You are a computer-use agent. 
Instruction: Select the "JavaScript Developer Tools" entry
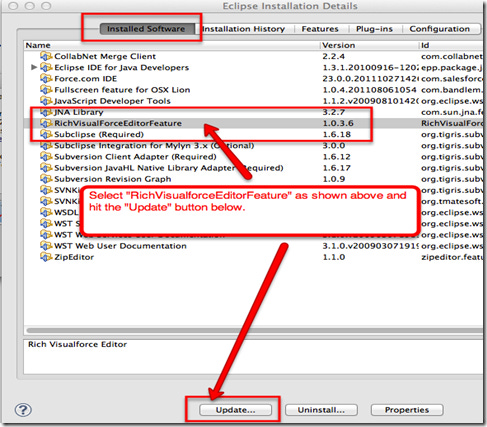pos(112,101)
